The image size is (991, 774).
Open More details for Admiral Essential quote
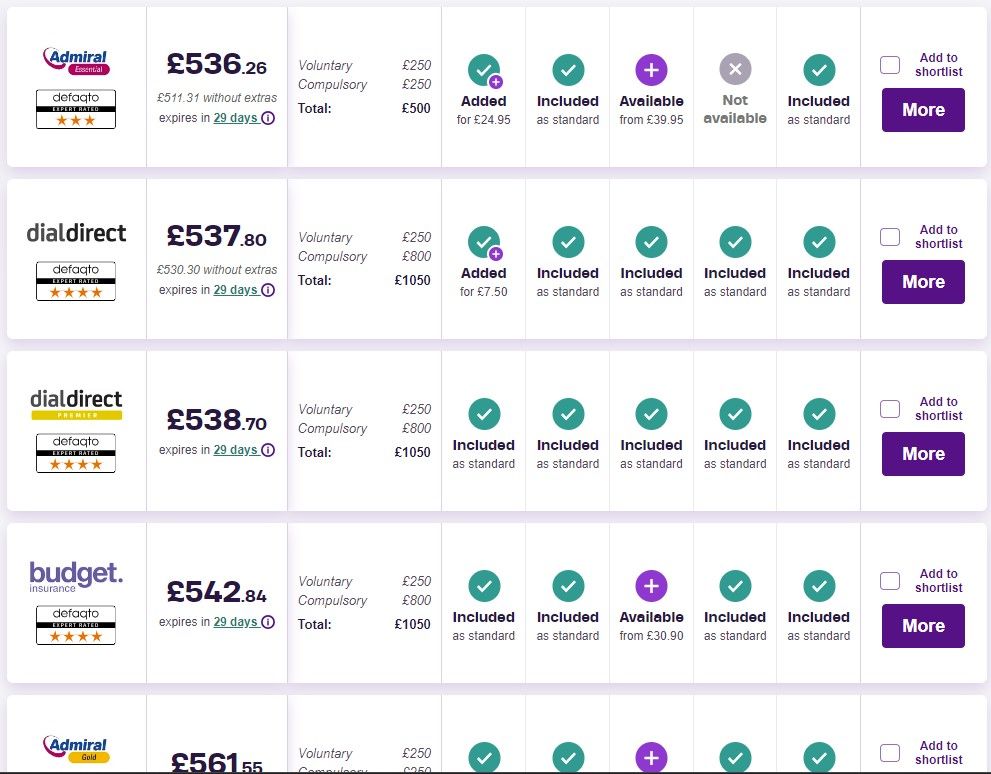[923, 110]
